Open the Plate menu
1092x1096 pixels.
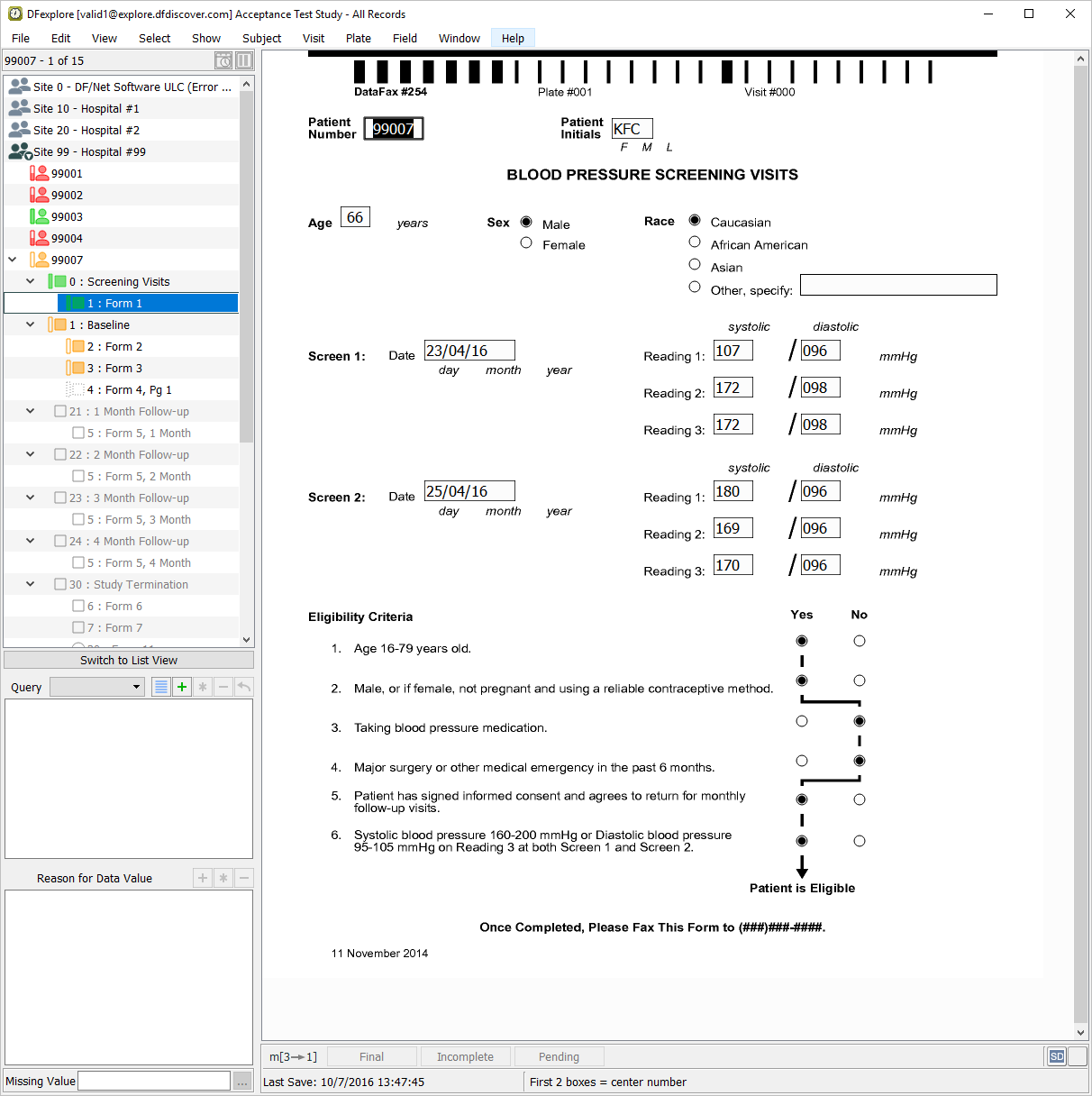click(358, 38)
